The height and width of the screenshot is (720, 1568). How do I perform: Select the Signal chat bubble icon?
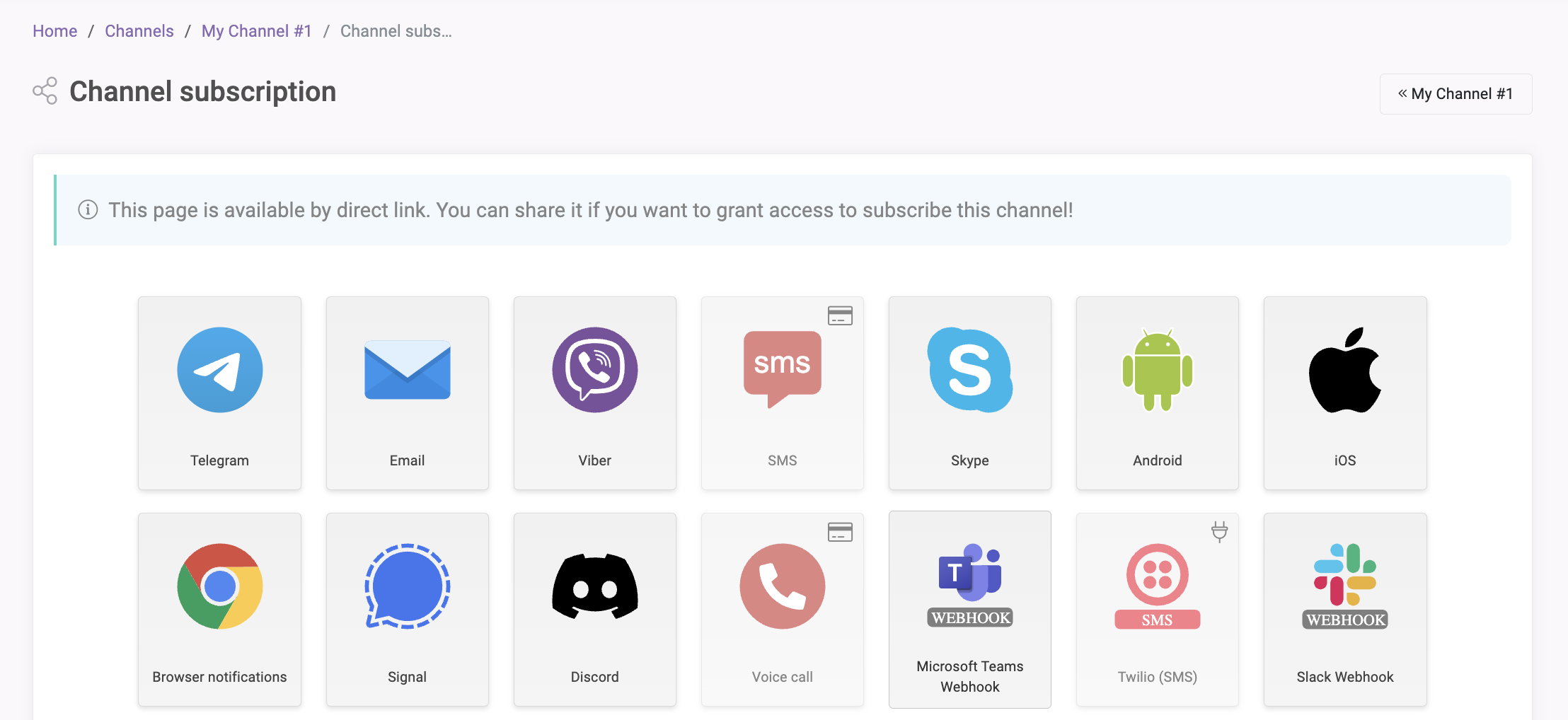(x=408, y=586)
